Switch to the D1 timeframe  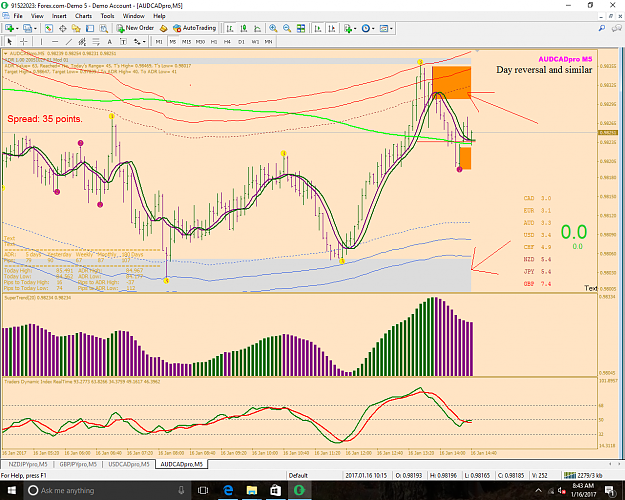(241, 41)
